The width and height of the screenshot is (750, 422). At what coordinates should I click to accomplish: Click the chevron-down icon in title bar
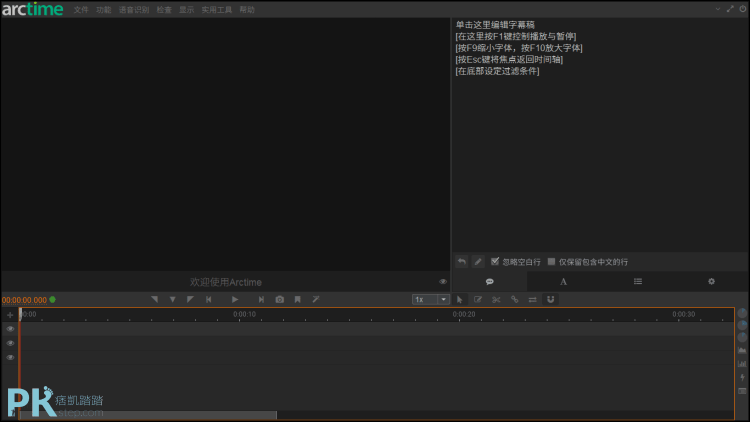point(718,9)
